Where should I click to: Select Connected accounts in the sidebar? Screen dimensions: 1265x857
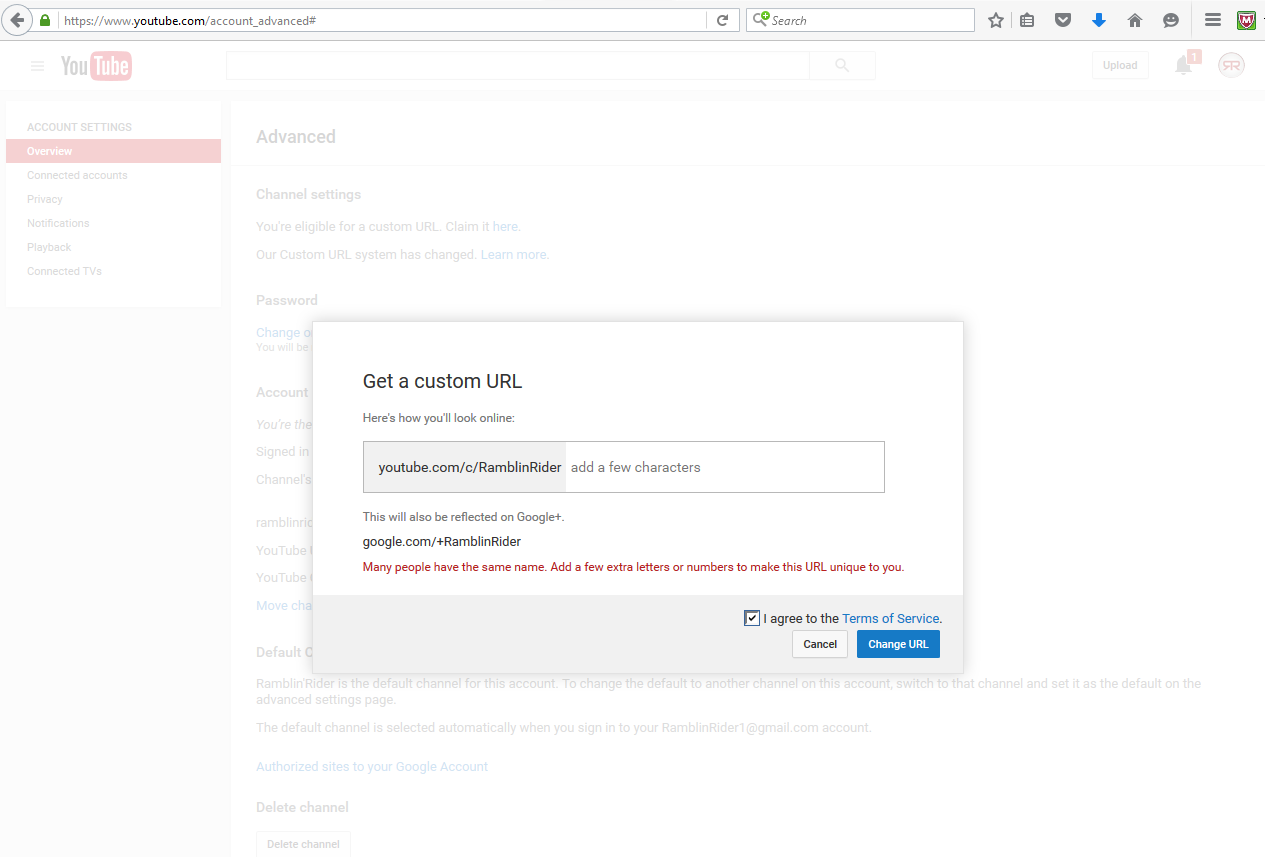(x=77, y=175)
